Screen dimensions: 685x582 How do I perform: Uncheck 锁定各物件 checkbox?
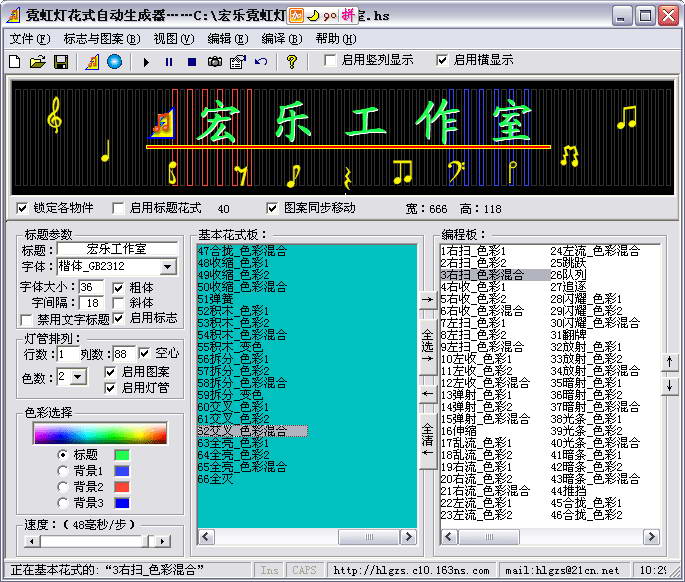click(22, 208)
